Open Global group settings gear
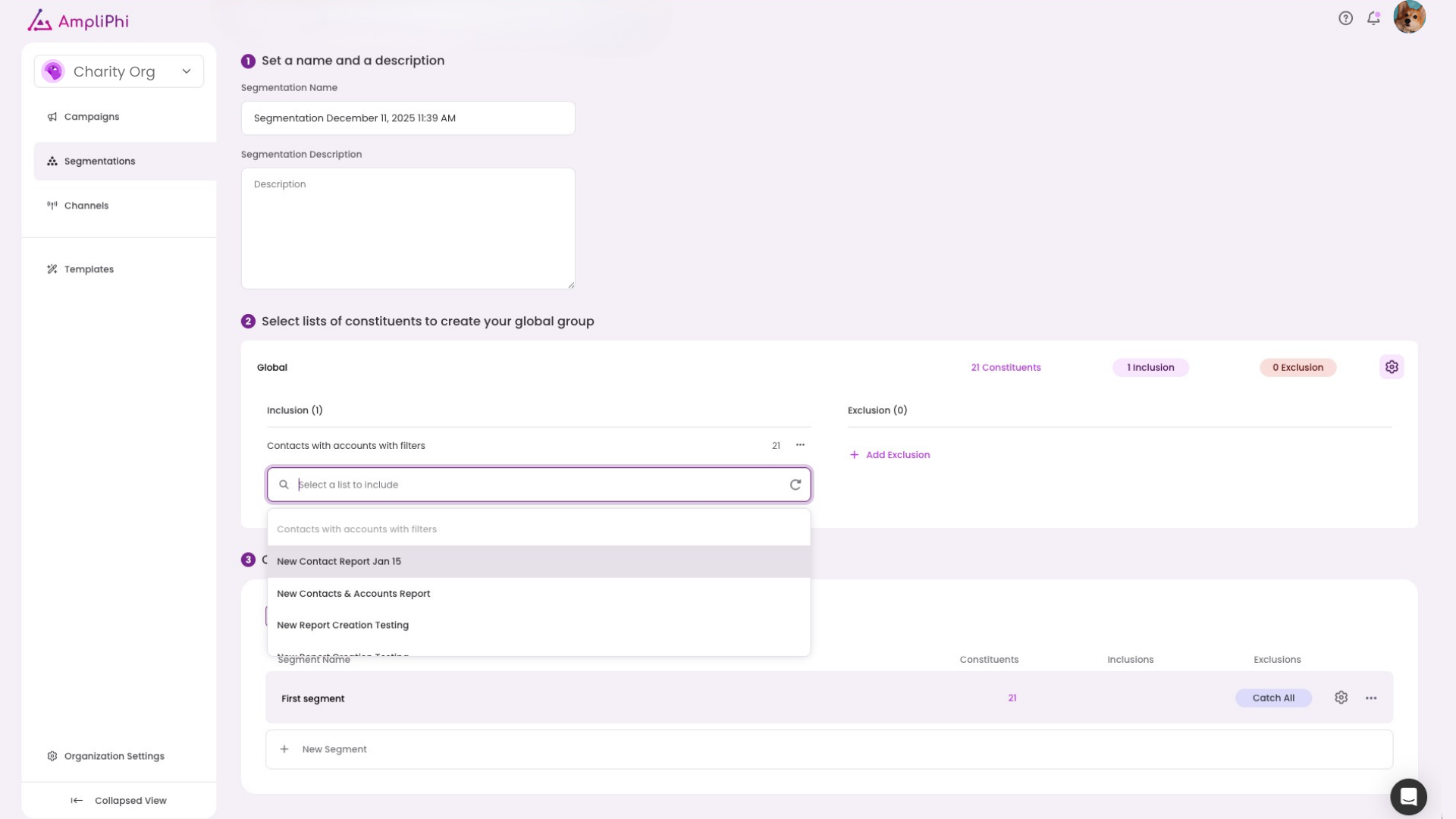 point(1392,367)
